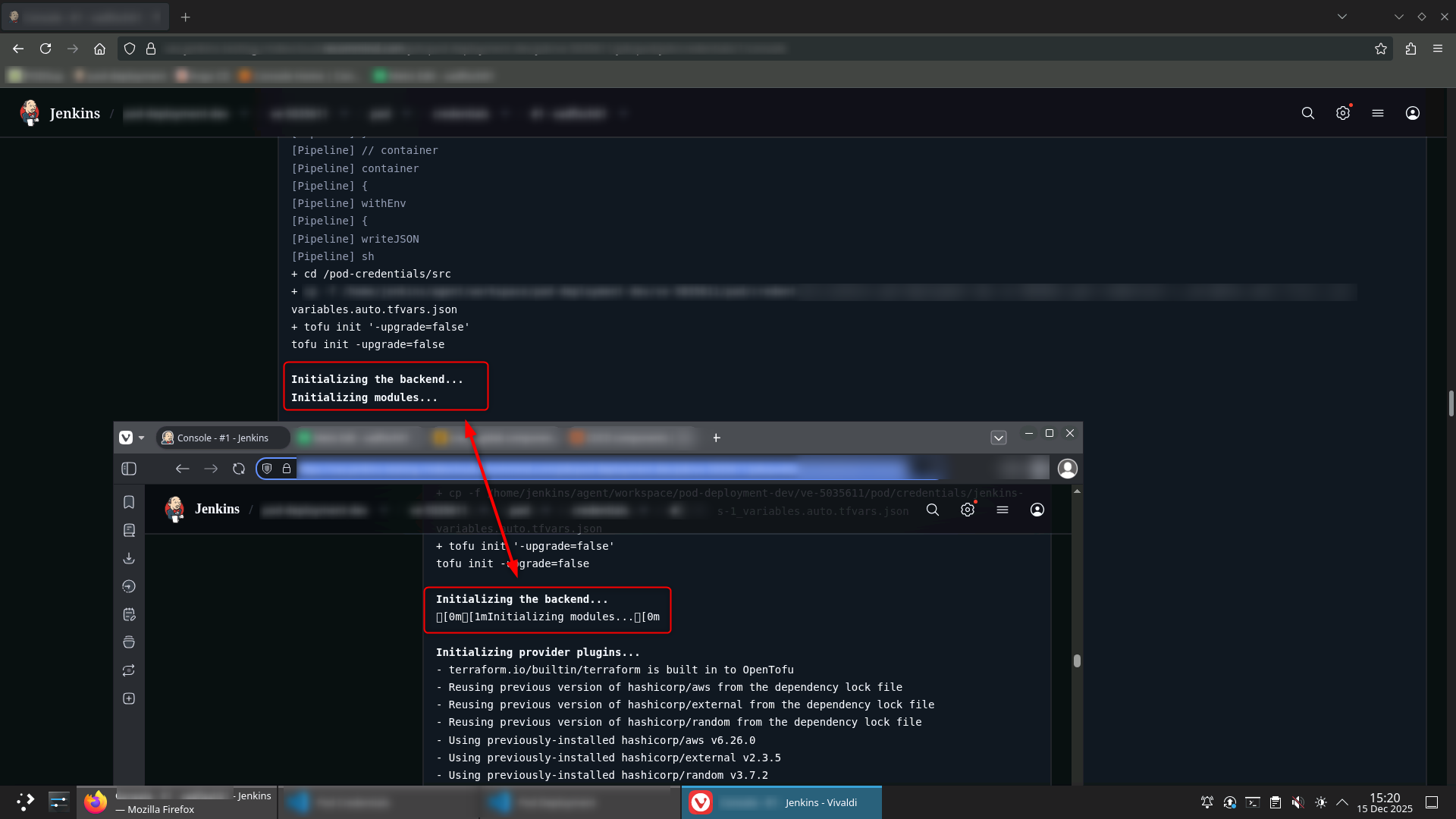
Task: Click the Vivaldi page vertical scrollbar thumb
Action: [1077, 661]
